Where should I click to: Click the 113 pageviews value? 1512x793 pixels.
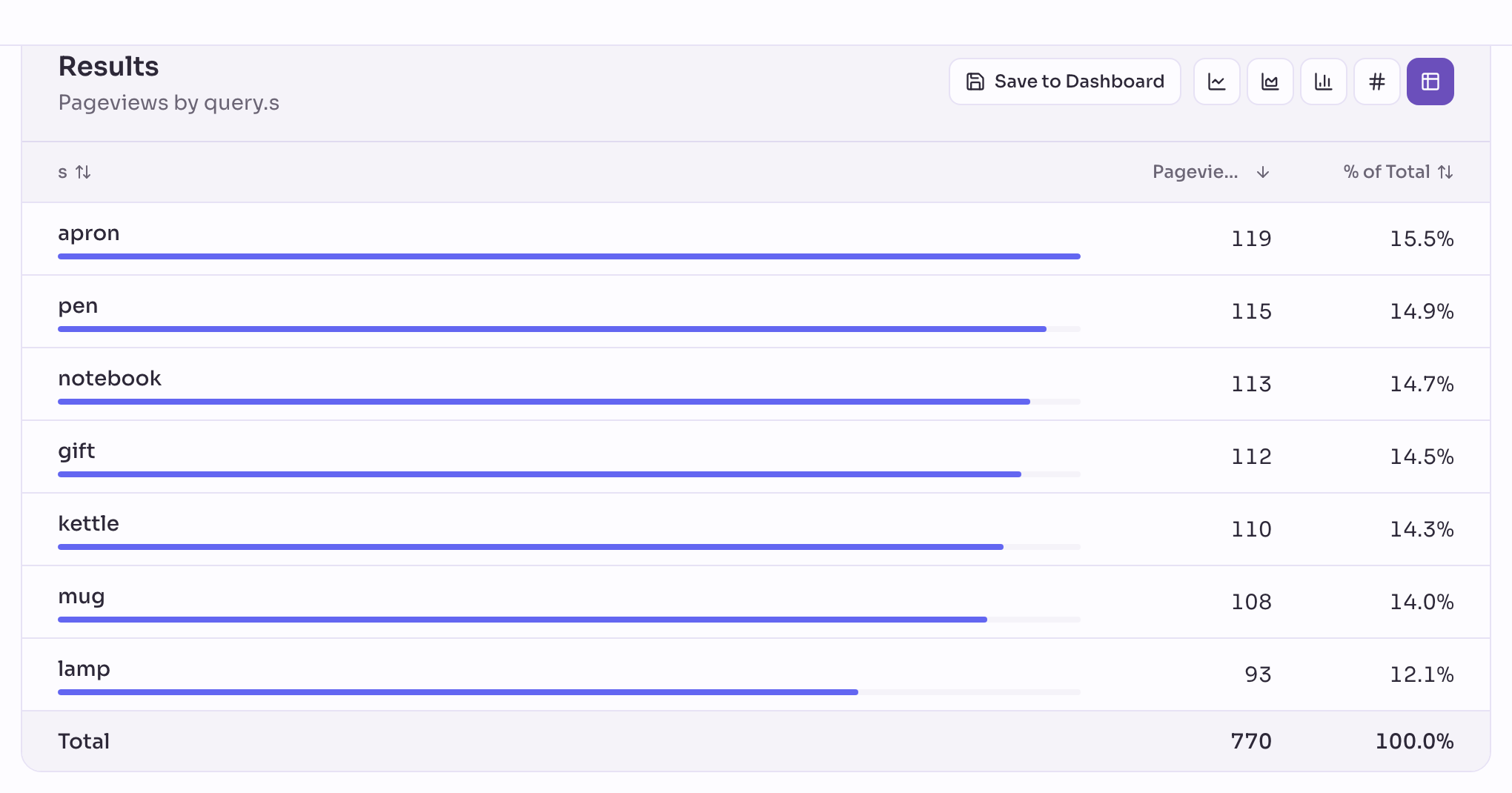click(1251, 384)
